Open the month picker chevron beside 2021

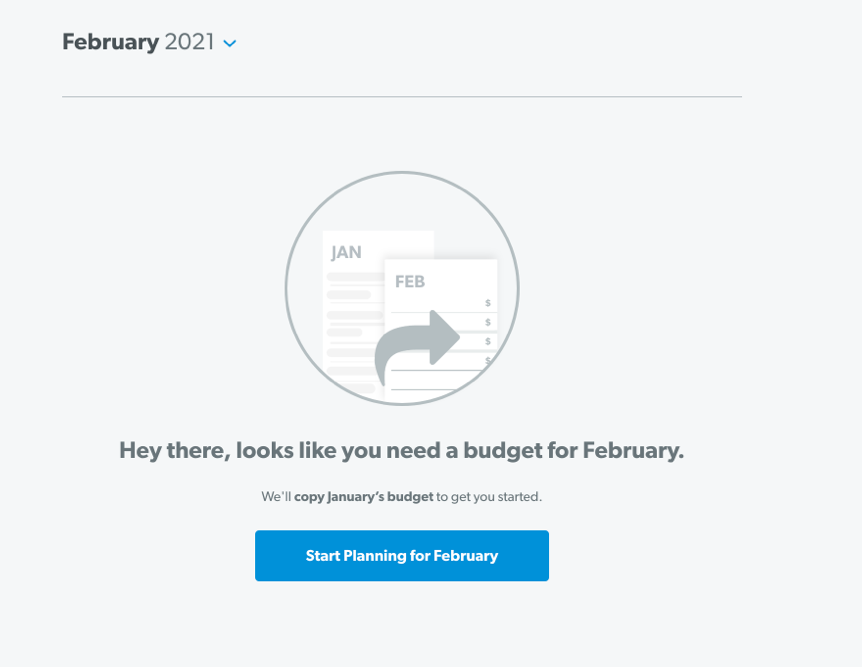(x=230, y=43)
